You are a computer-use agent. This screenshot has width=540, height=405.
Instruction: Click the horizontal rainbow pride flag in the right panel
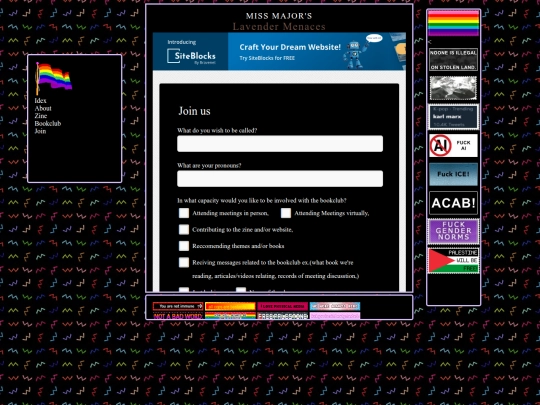453,23
